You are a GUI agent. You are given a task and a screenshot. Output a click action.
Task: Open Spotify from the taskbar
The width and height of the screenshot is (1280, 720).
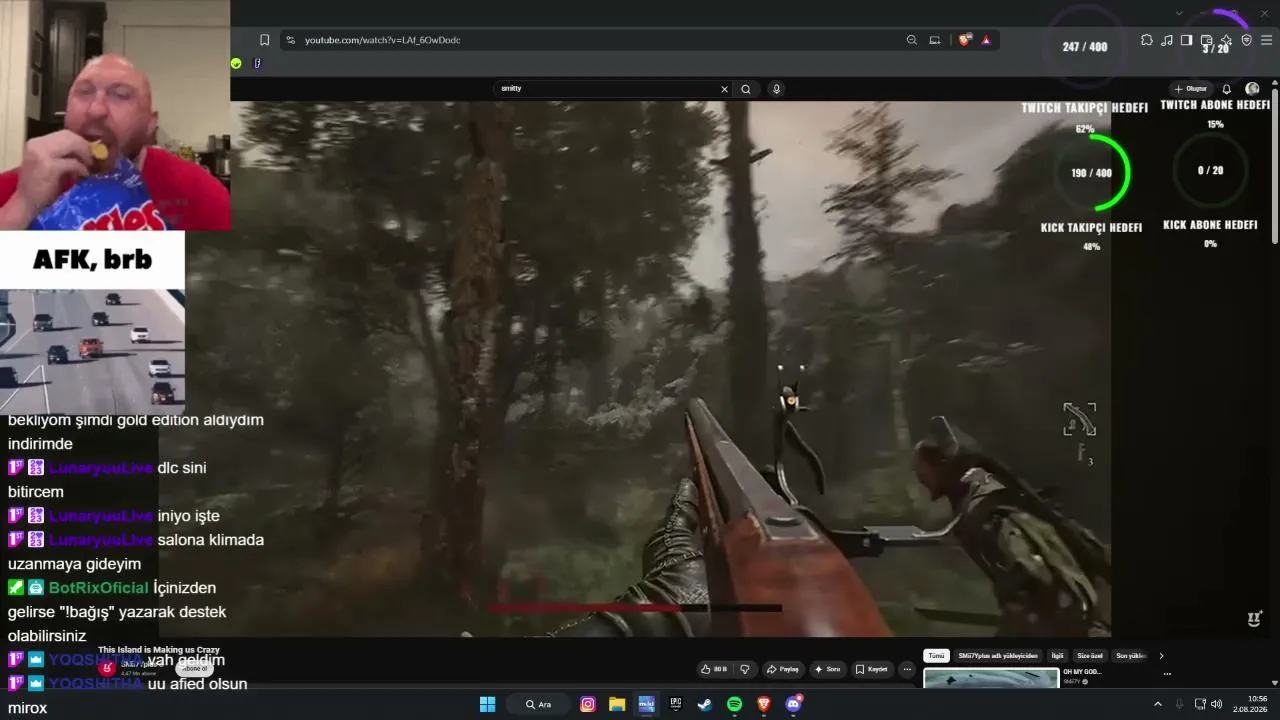(734, 704)
